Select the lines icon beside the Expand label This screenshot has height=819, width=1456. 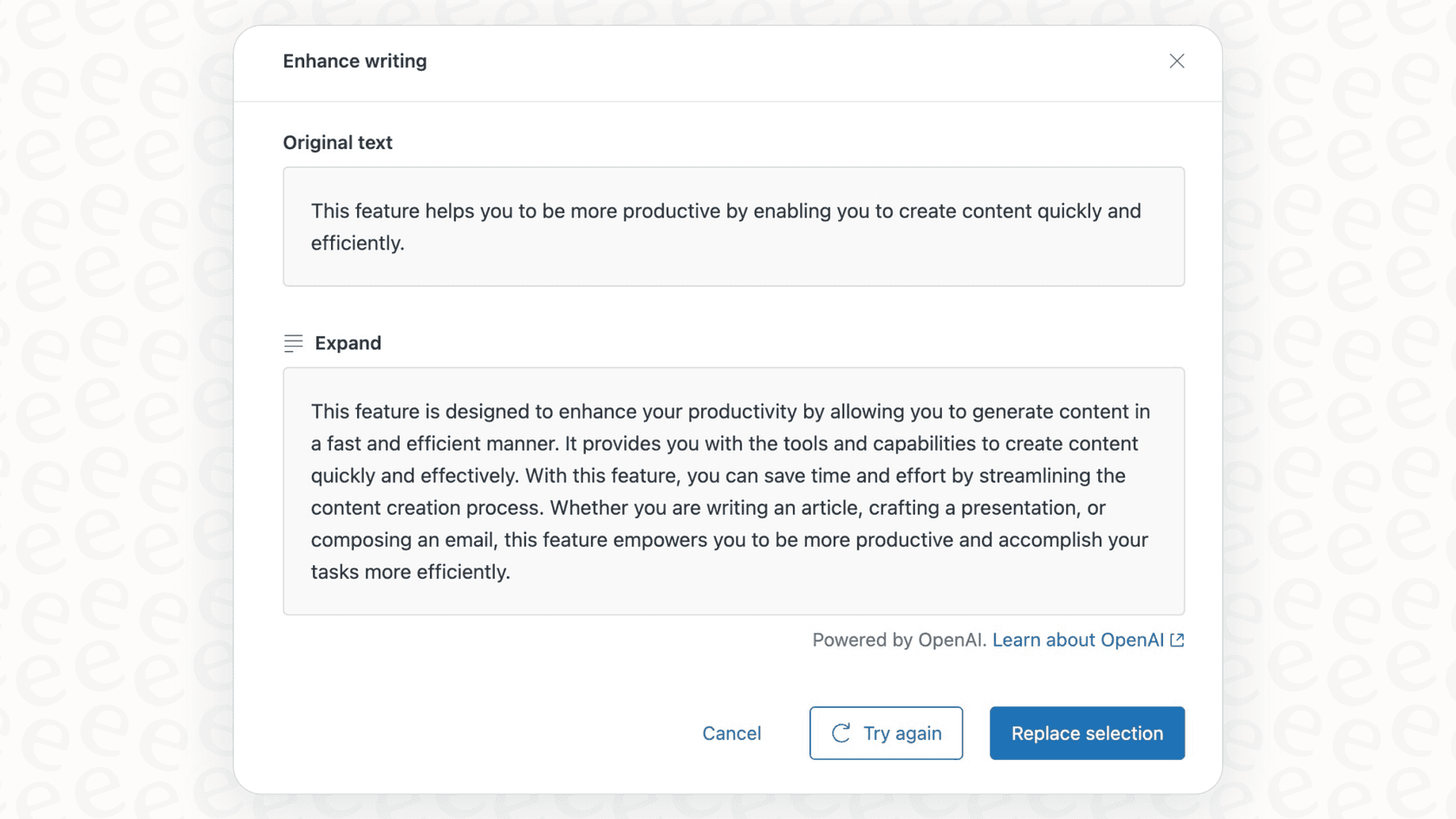pyautogui.click(x=294, y=343)
